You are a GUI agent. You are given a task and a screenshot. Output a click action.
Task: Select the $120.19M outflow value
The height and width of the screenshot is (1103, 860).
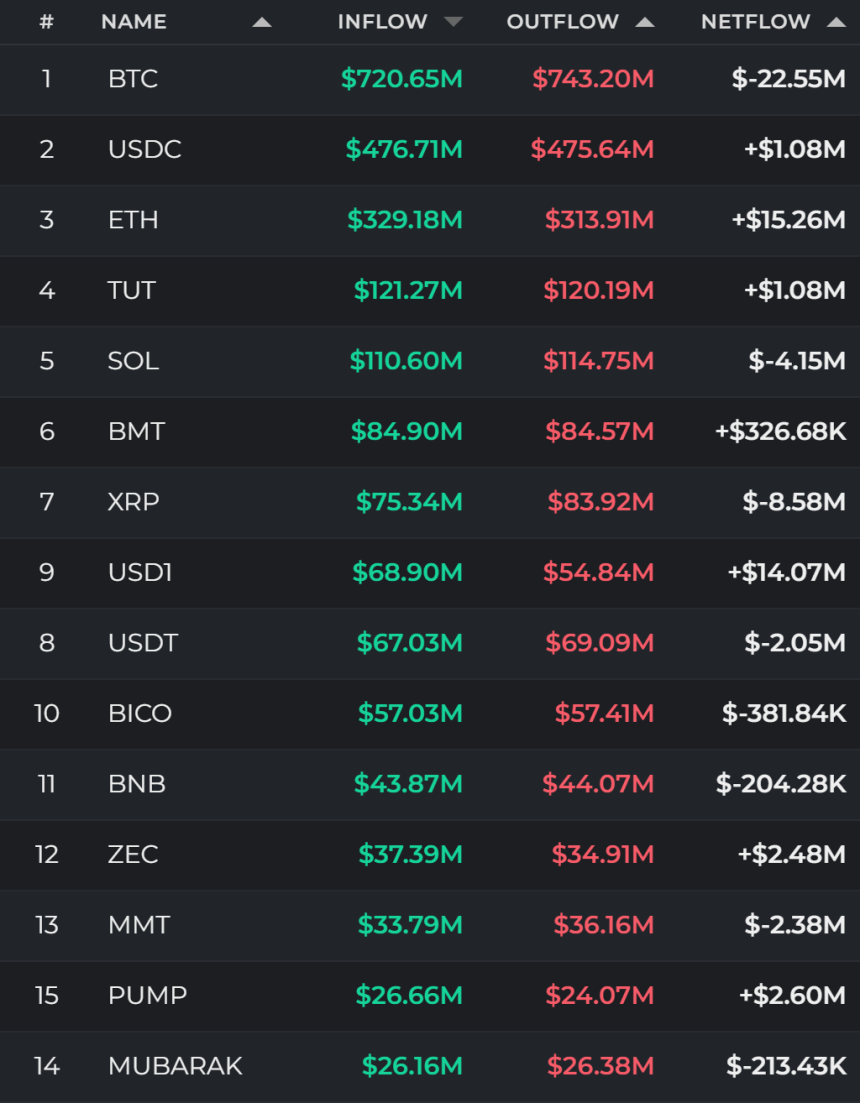click(598, 290)
